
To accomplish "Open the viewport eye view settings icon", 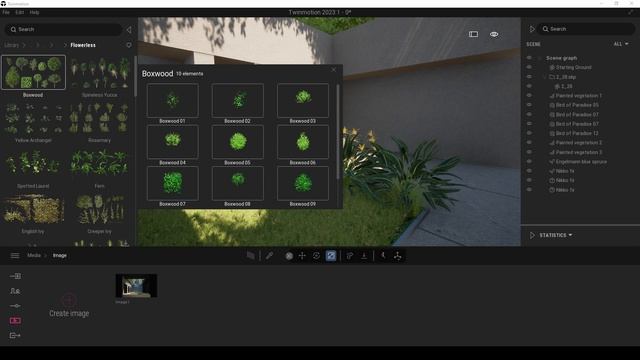I will (x=494, y=34).
